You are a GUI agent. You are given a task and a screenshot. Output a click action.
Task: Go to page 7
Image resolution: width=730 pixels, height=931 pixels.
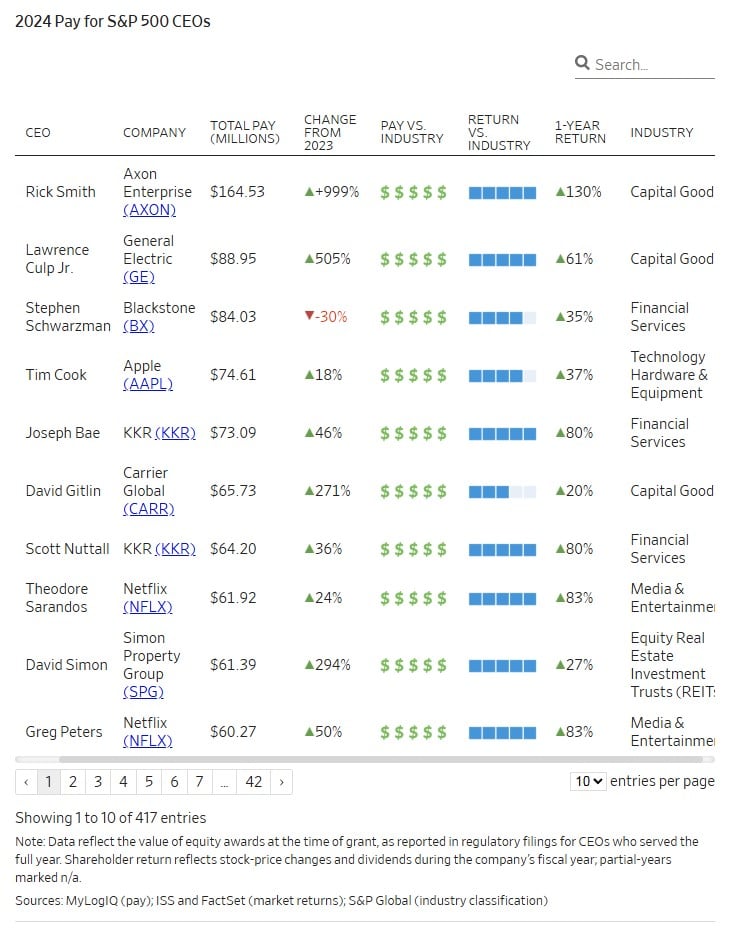(200, 782)
